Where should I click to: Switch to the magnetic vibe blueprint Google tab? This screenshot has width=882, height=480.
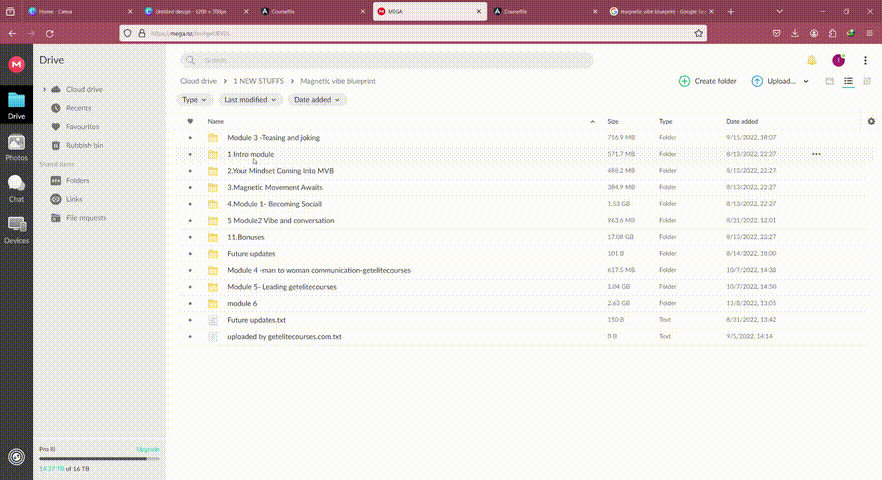click(662, 11)
